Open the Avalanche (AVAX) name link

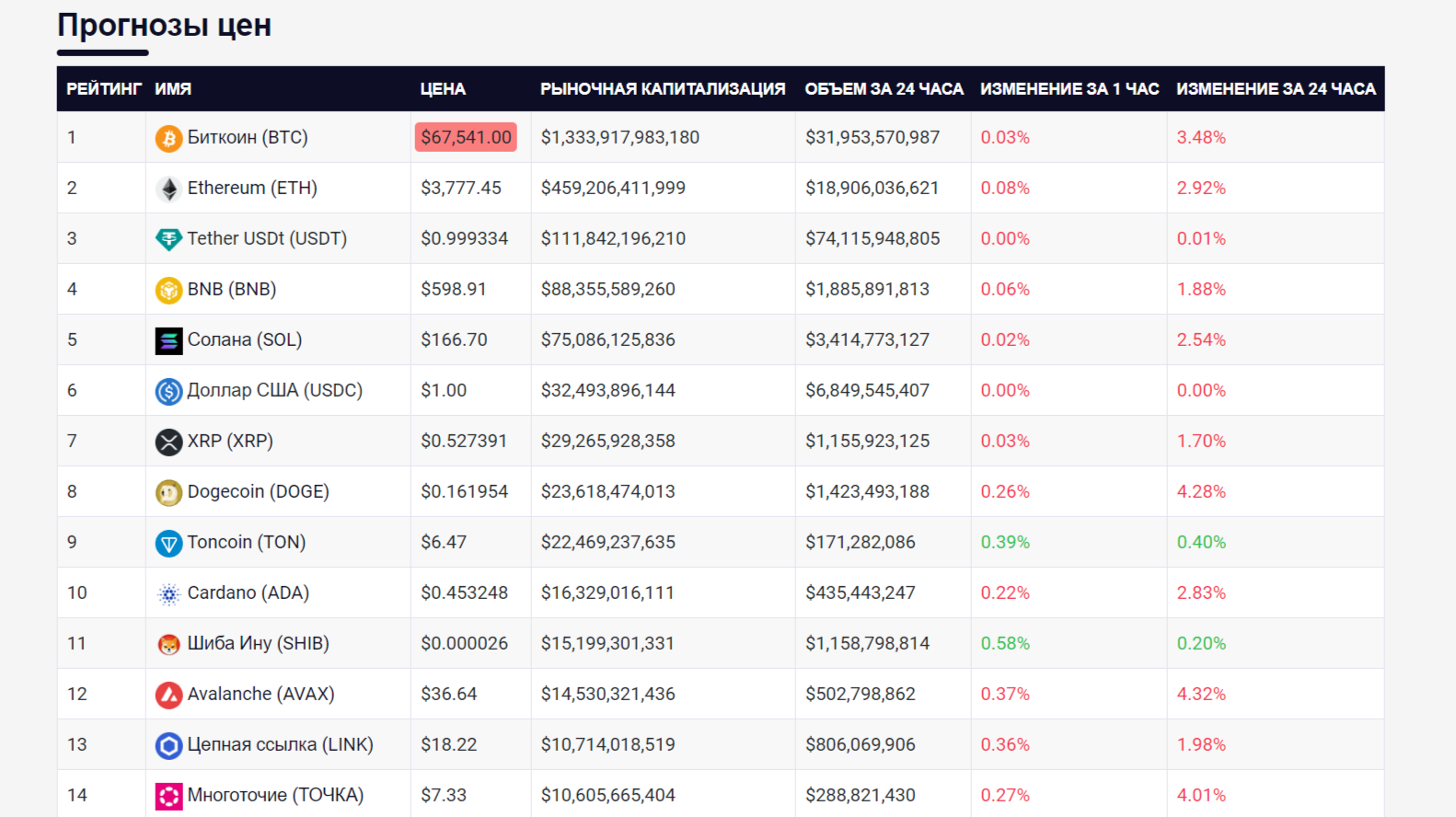[261, 694]
